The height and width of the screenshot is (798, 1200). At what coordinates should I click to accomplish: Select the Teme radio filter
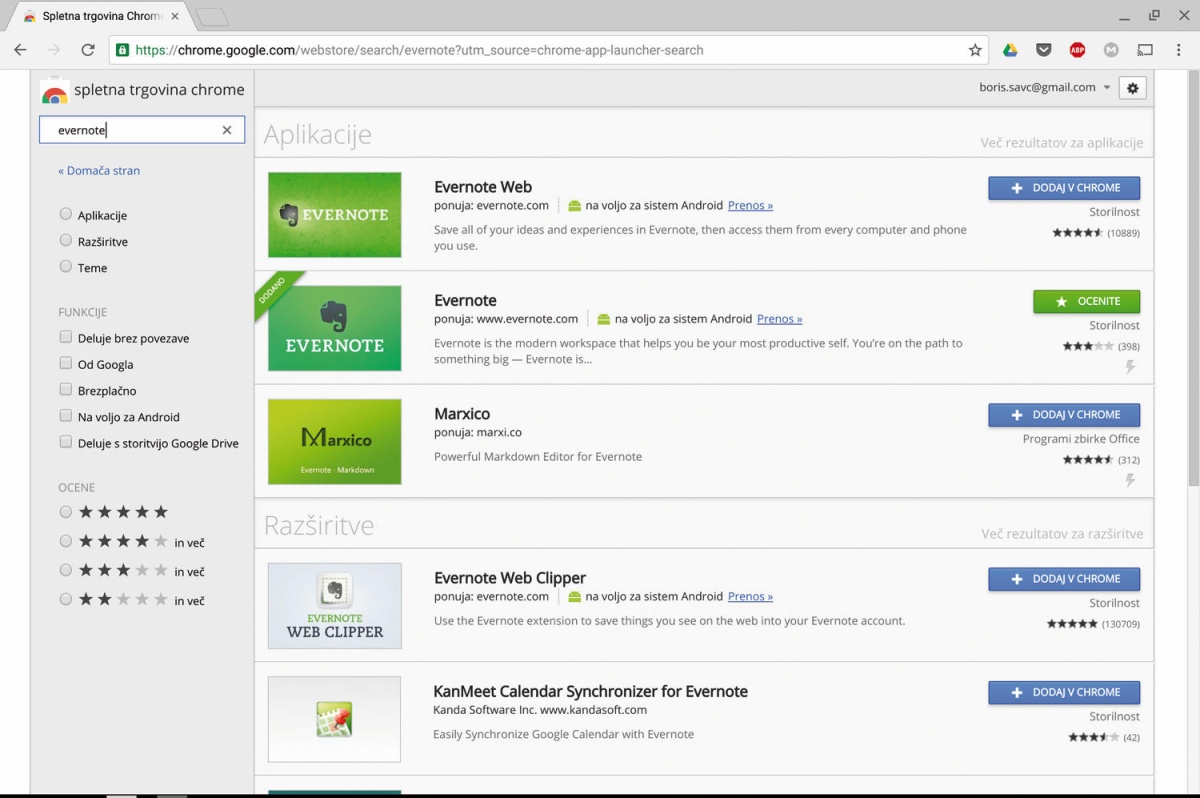[66, 267]
